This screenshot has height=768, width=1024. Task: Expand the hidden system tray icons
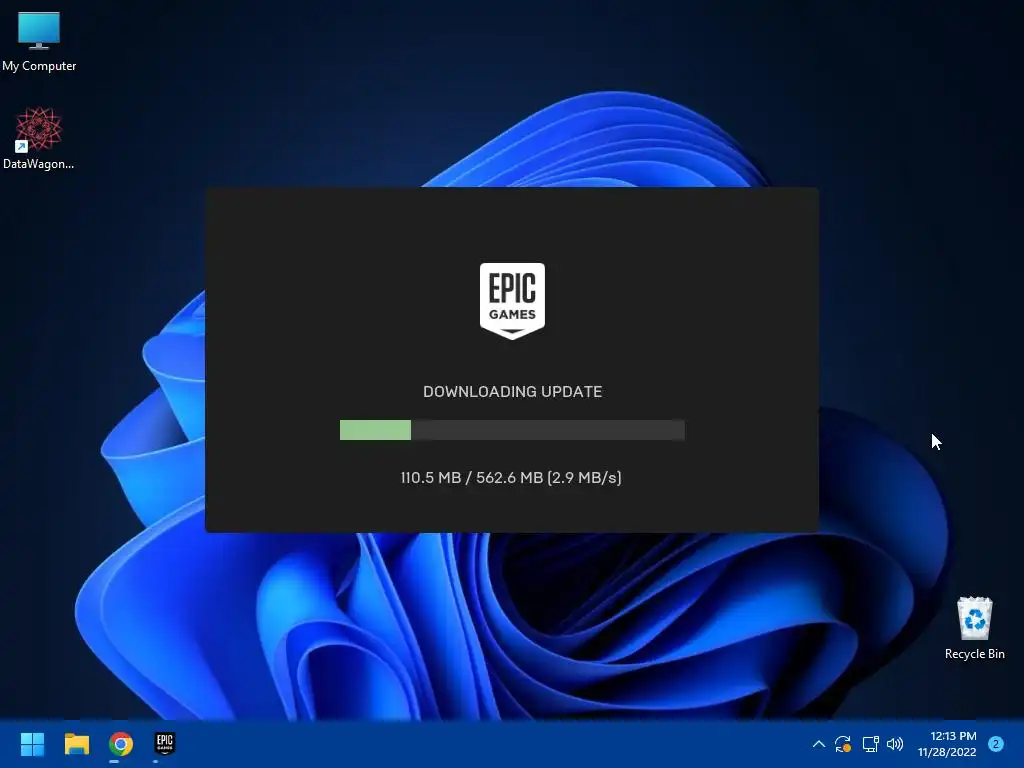coord(818,744)
